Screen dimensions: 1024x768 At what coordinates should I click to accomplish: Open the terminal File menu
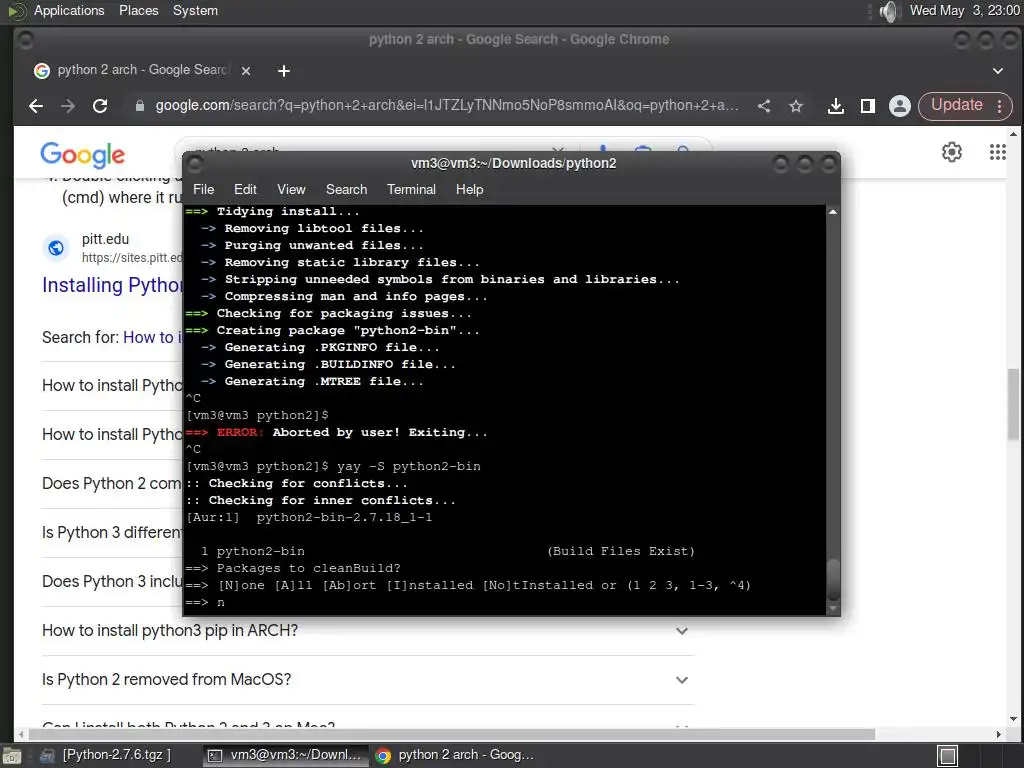click(x=203, y=189)
